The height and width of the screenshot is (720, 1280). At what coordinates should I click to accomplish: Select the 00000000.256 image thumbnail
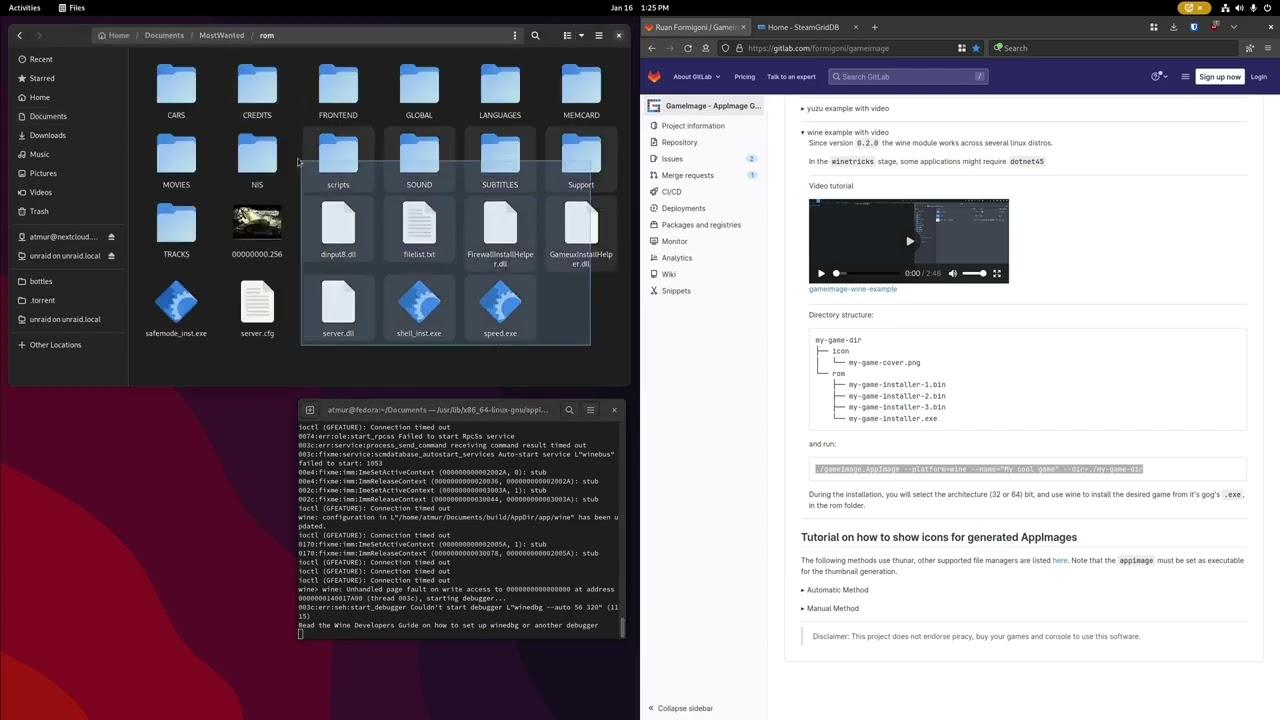257,223
